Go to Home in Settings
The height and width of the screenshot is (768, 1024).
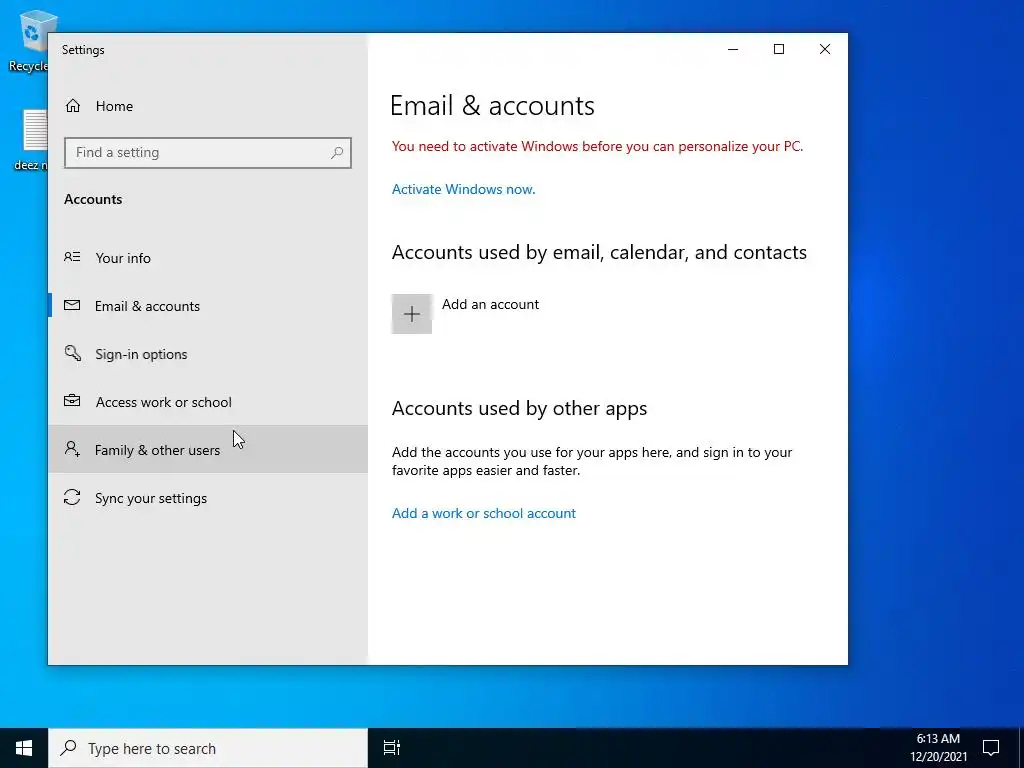point(208,106)
